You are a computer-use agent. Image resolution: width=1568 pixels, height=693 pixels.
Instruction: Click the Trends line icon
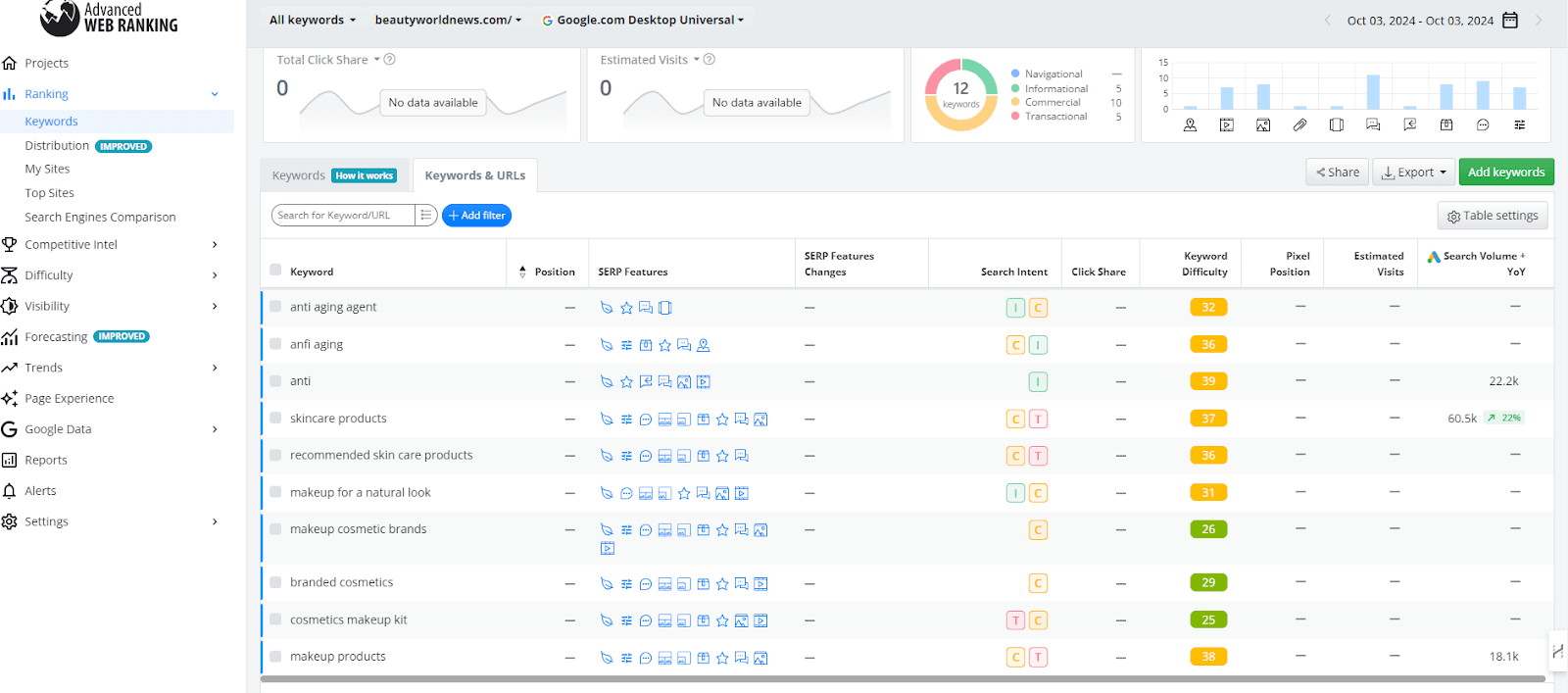(10, 368)
